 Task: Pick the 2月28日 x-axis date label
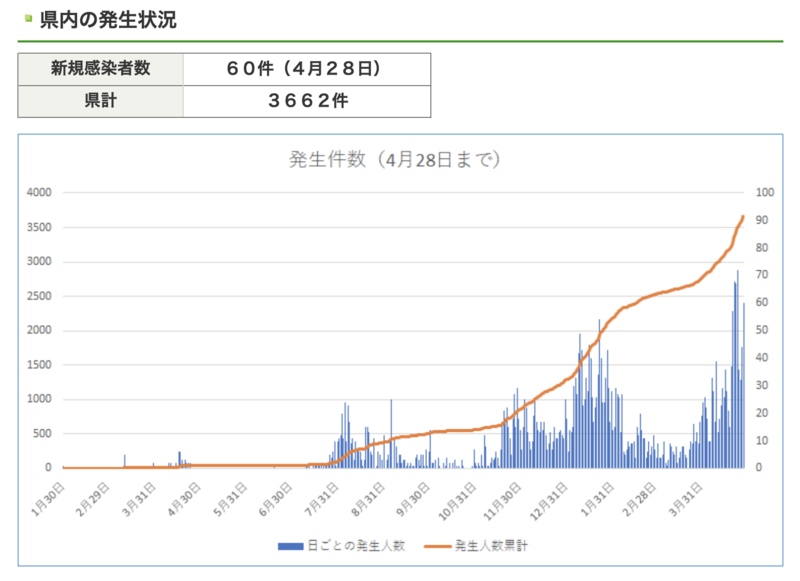pyautogui.click(x=641, y=496)
